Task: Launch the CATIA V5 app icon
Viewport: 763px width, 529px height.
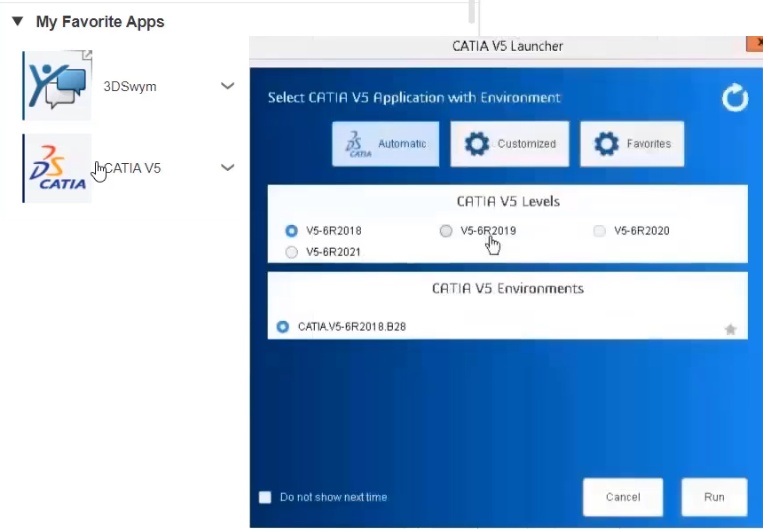Action: tap(57, 168)
